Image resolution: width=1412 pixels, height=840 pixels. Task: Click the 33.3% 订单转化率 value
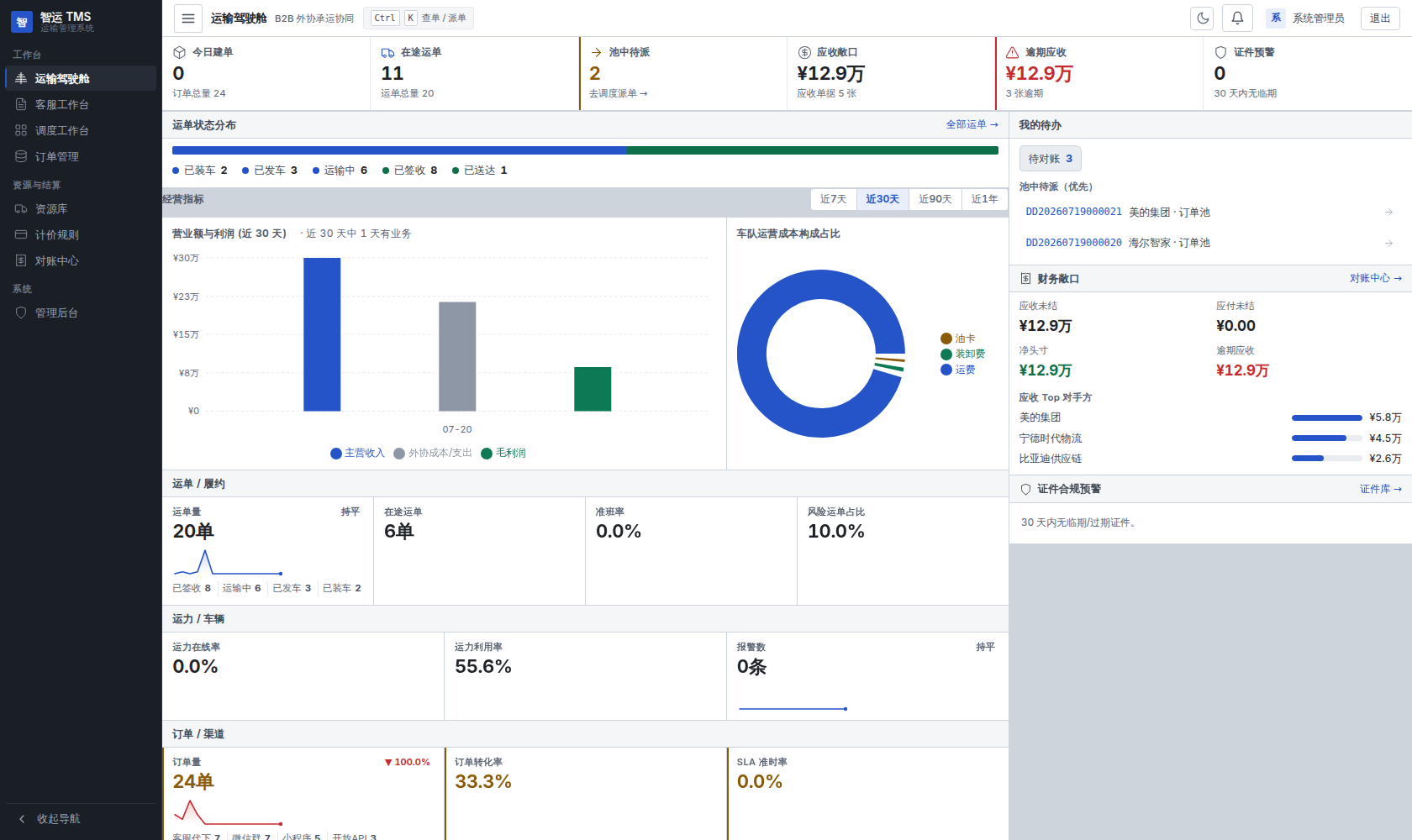tap(483, 781)
